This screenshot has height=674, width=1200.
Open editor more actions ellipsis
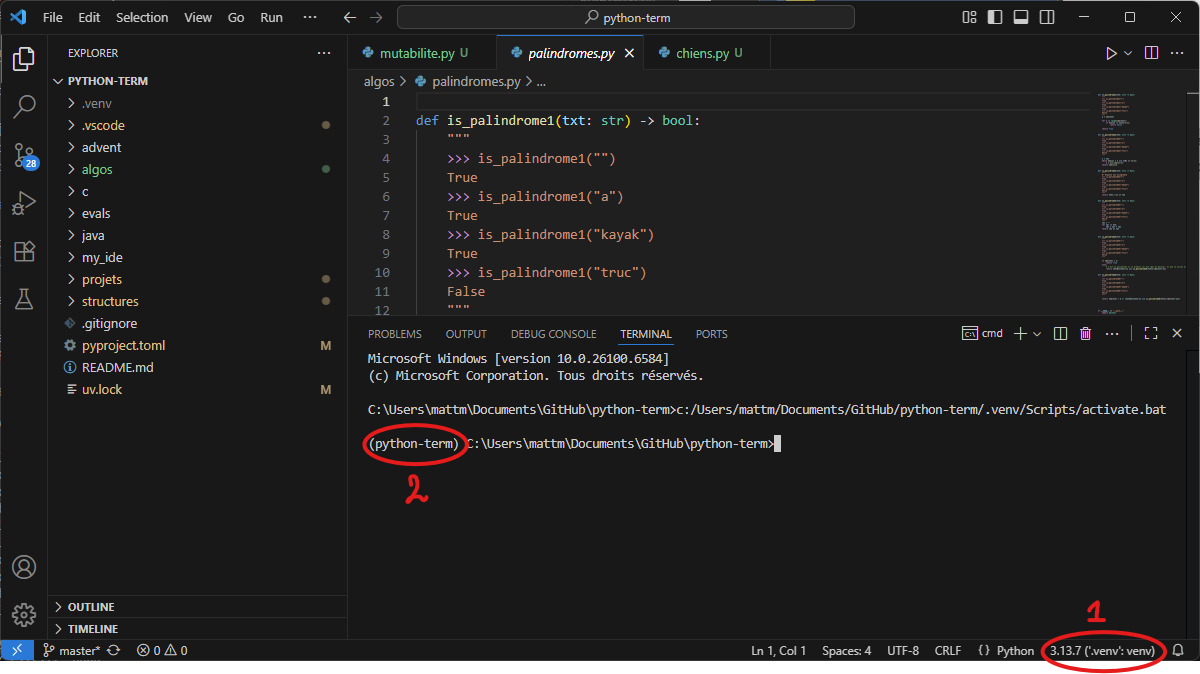(x=1178, y=53)
